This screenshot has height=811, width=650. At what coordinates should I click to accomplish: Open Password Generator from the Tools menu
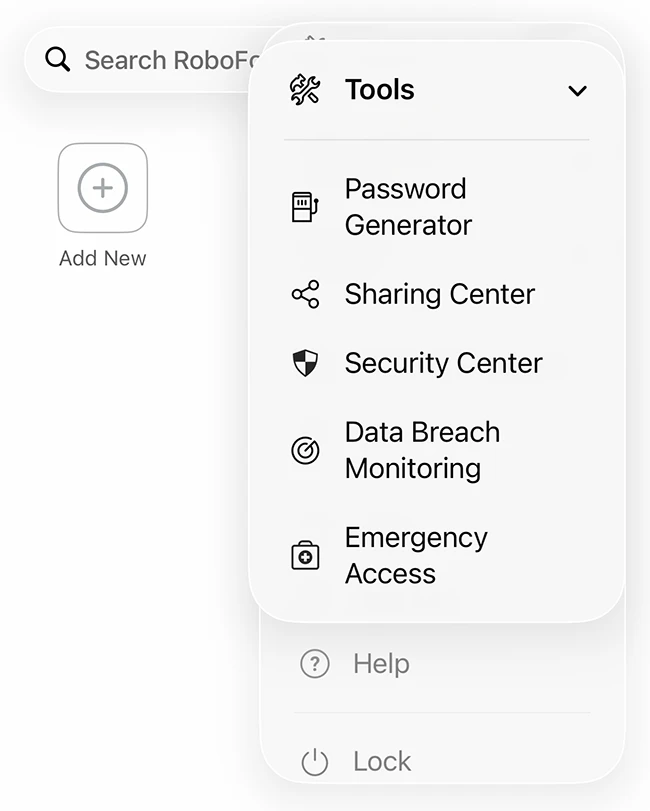pyautogui.click(x=408, y=207)
